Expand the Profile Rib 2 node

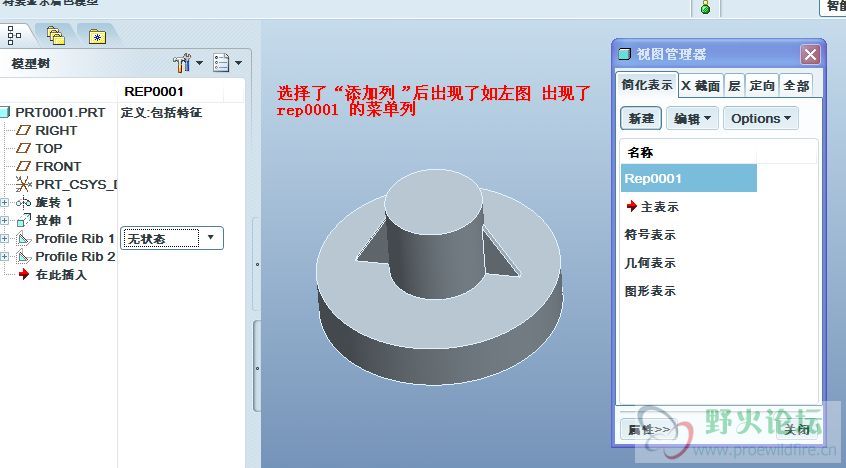(4, 256)
